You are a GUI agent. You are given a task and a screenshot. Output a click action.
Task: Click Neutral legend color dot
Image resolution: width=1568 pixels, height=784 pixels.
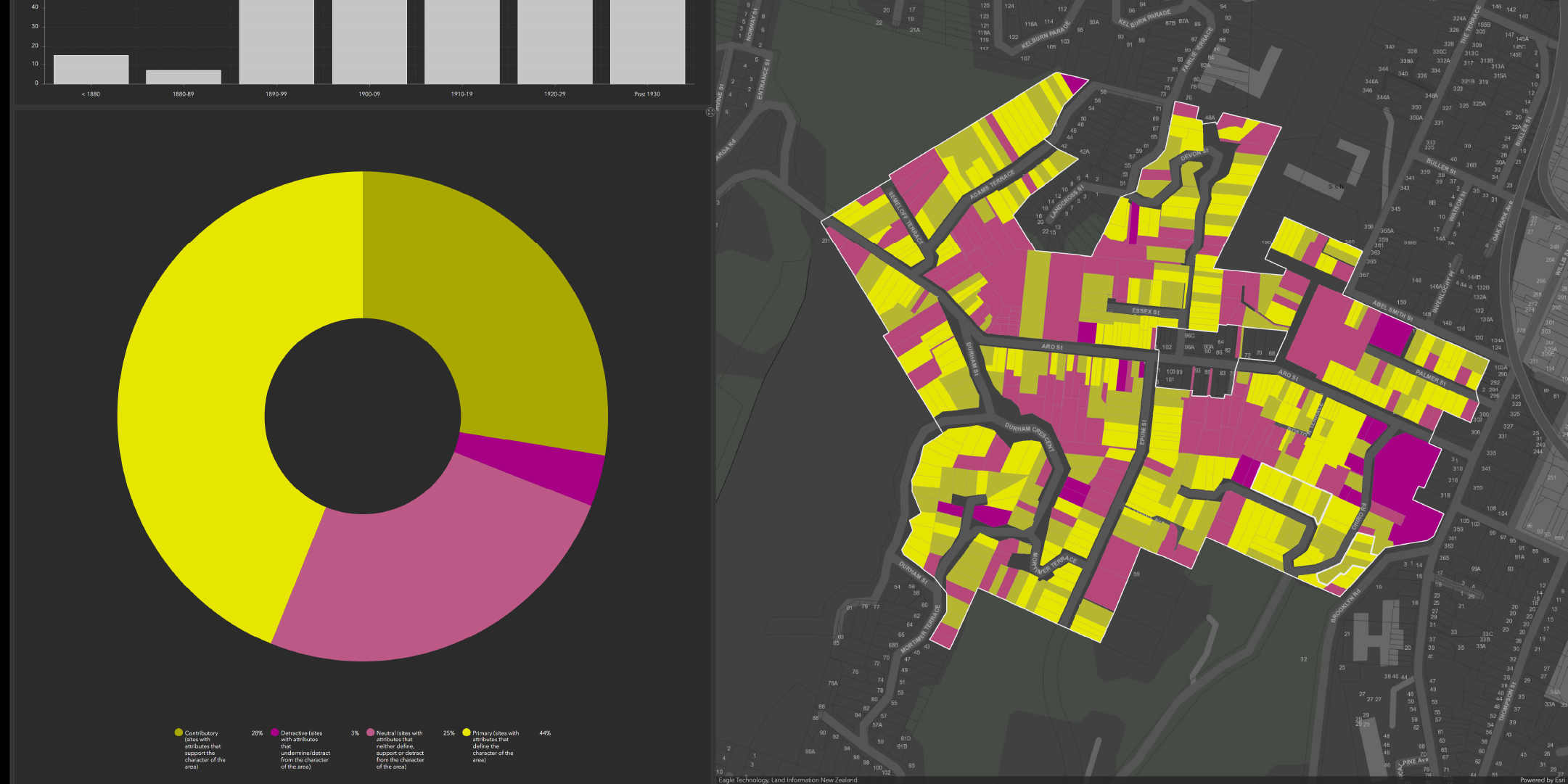370,733
